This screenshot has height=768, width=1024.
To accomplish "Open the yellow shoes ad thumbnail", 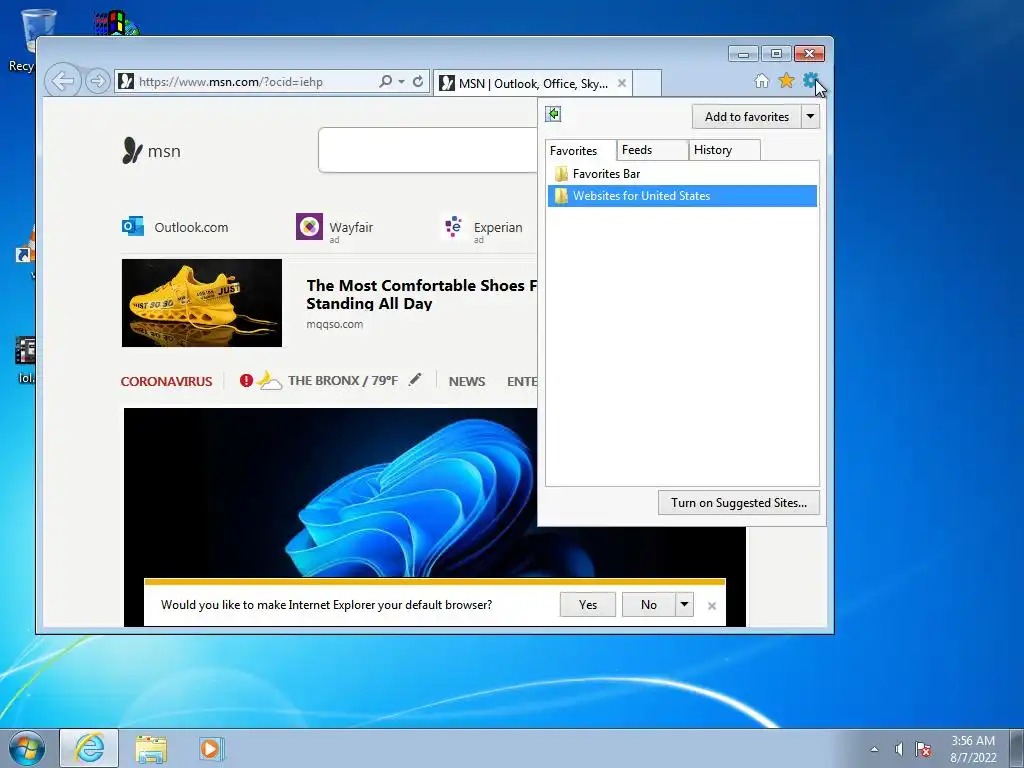I will pos(202,303).
